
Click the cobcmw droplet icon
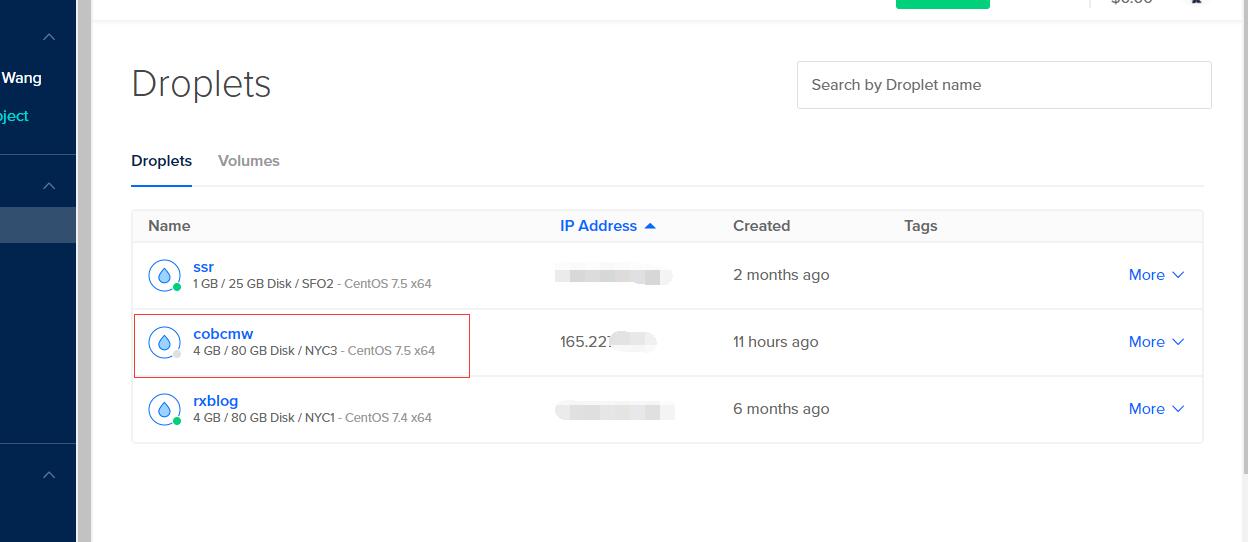(164, 342)
